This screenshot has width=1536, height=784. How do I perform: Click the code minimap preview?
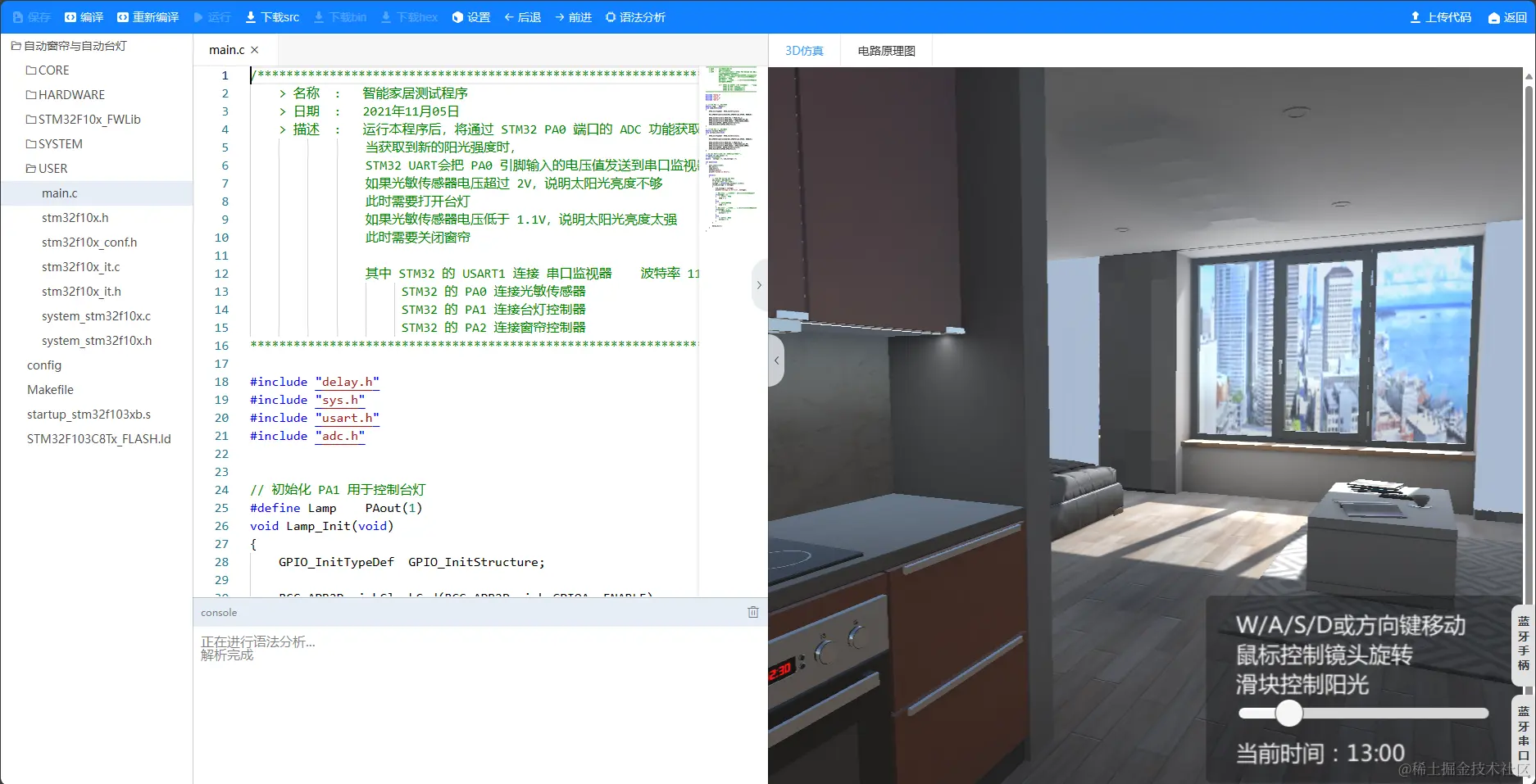[x=731, y=147]
